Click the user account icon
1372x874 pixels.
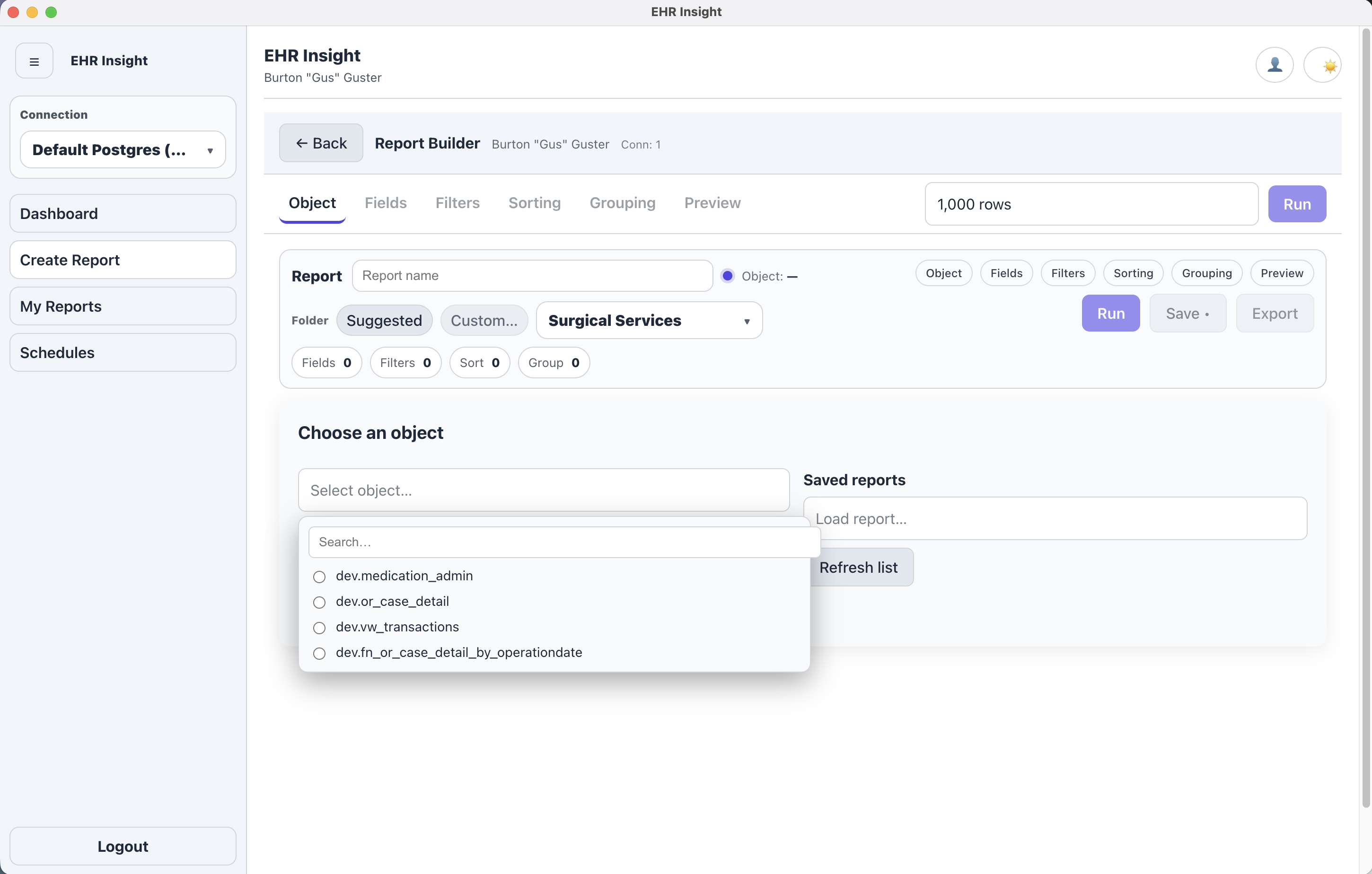pyautogui.click(x=1275, y=64)
